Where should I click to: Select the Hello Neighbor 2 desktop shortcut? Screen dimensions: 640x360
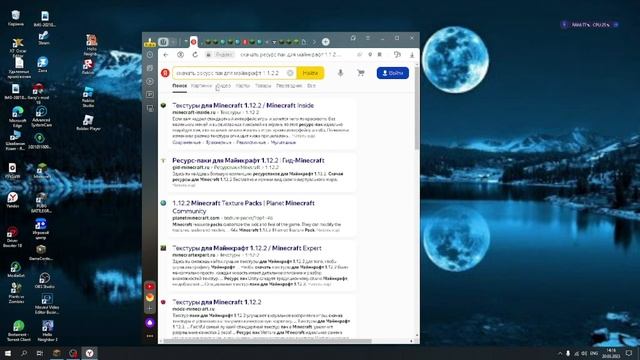[47, 331]
